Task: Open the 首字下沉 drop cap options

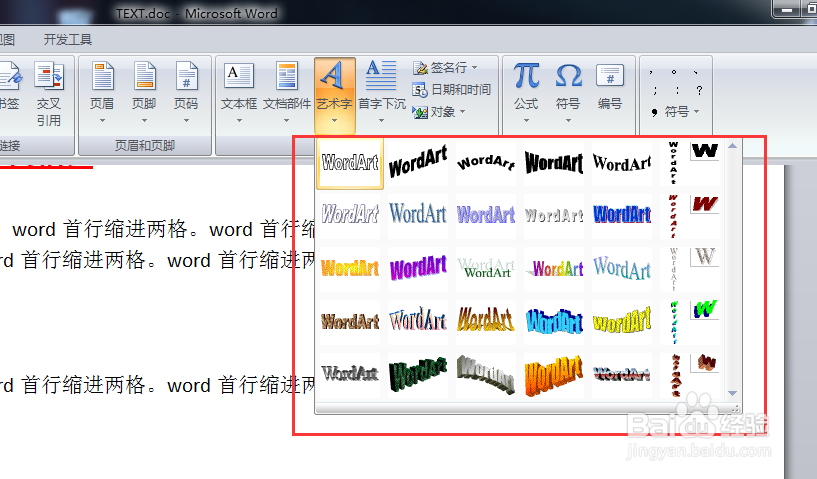Action: 381,94
